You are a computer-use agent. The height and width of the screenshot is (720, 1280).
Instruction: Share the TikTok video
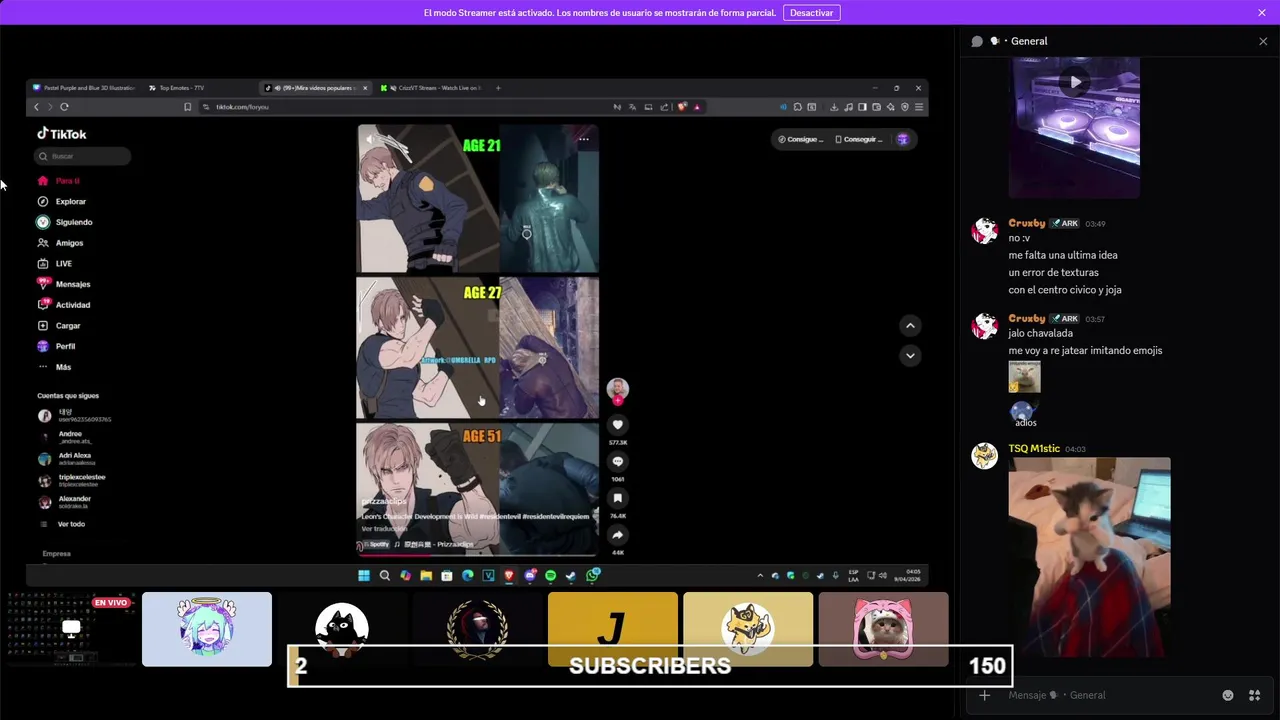click(x=618, y=535)
